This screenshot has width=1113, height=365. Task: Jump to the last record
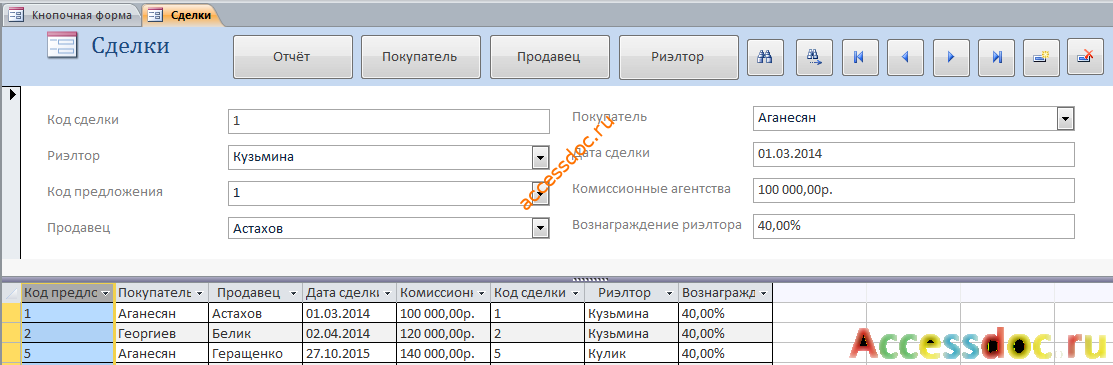[x=996, y=57]
